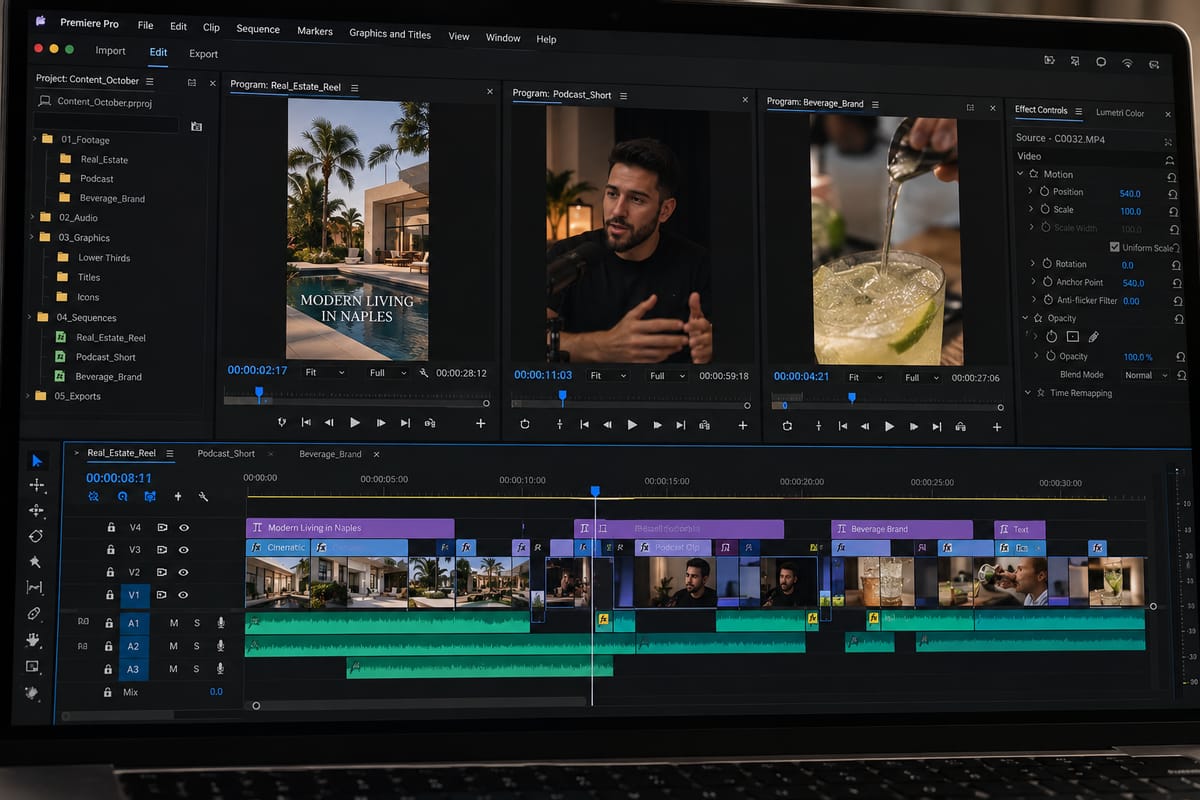
Task: Click the timeline horizontal zoom scrollbar
Action: point(420,705)
